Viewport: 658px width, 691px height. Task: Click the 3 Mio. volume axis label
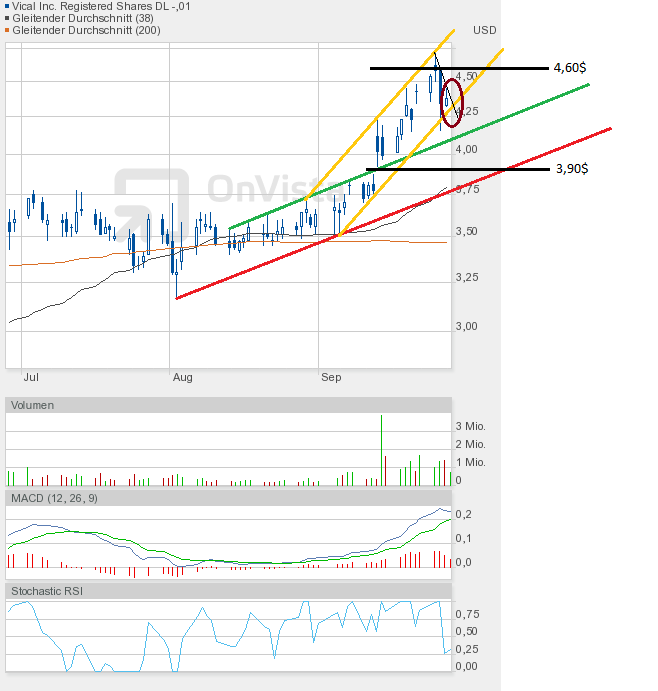[x=470, y=426]
